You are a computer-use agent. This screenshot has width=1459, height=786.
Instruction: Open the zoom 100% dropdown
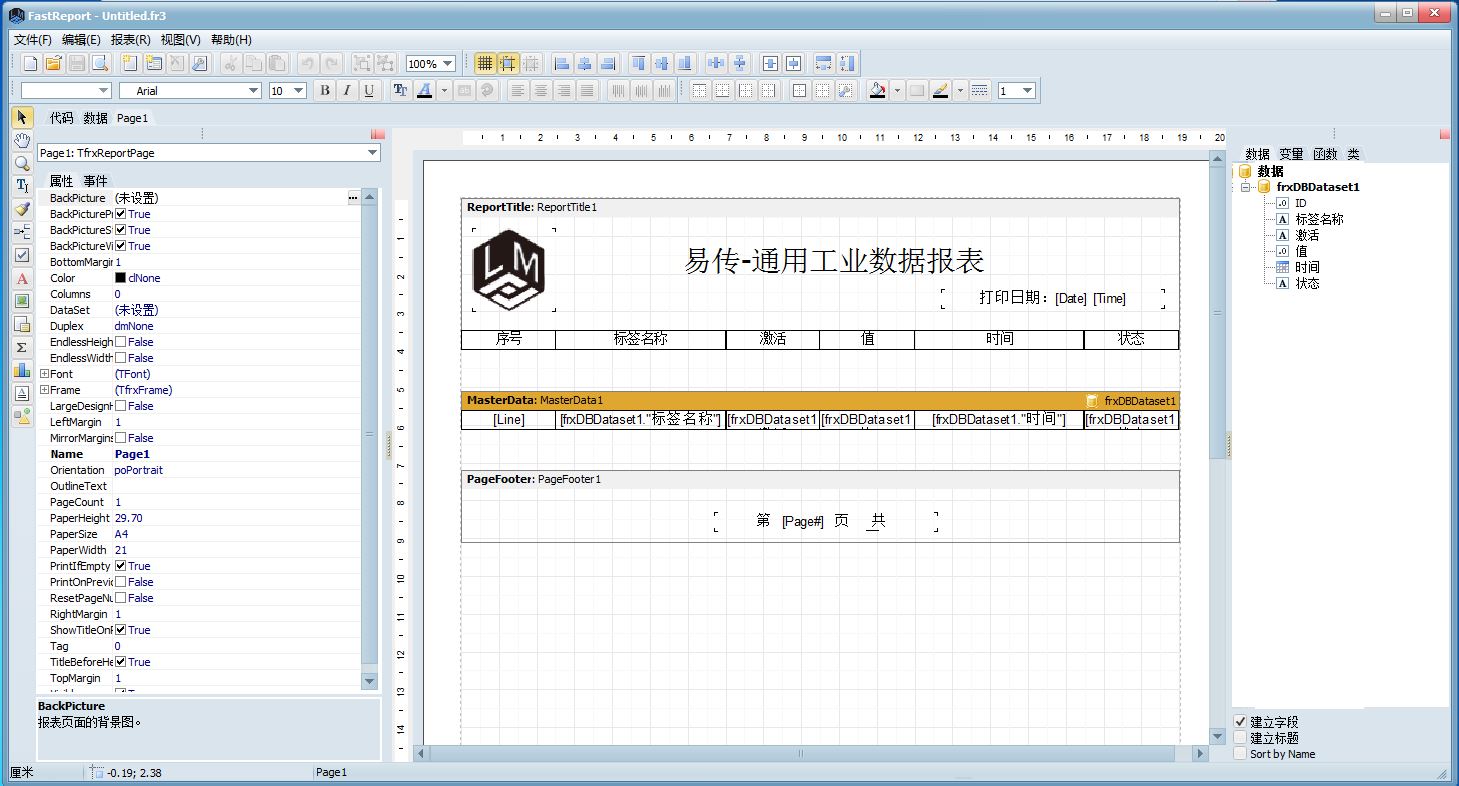(x=447, y=64)
